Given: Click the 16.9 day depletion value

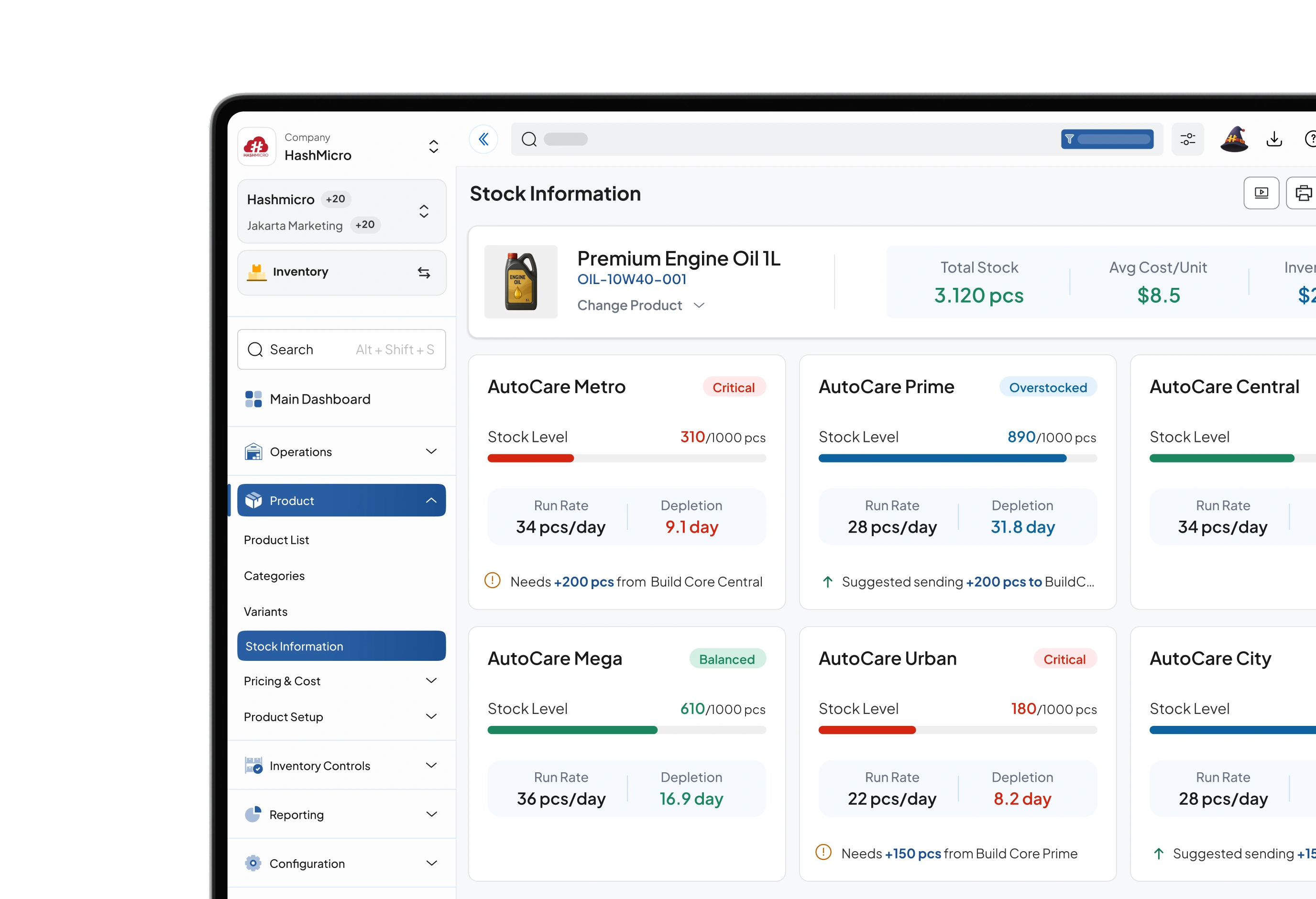Looking at the screenshot, I should click(691, 799).
